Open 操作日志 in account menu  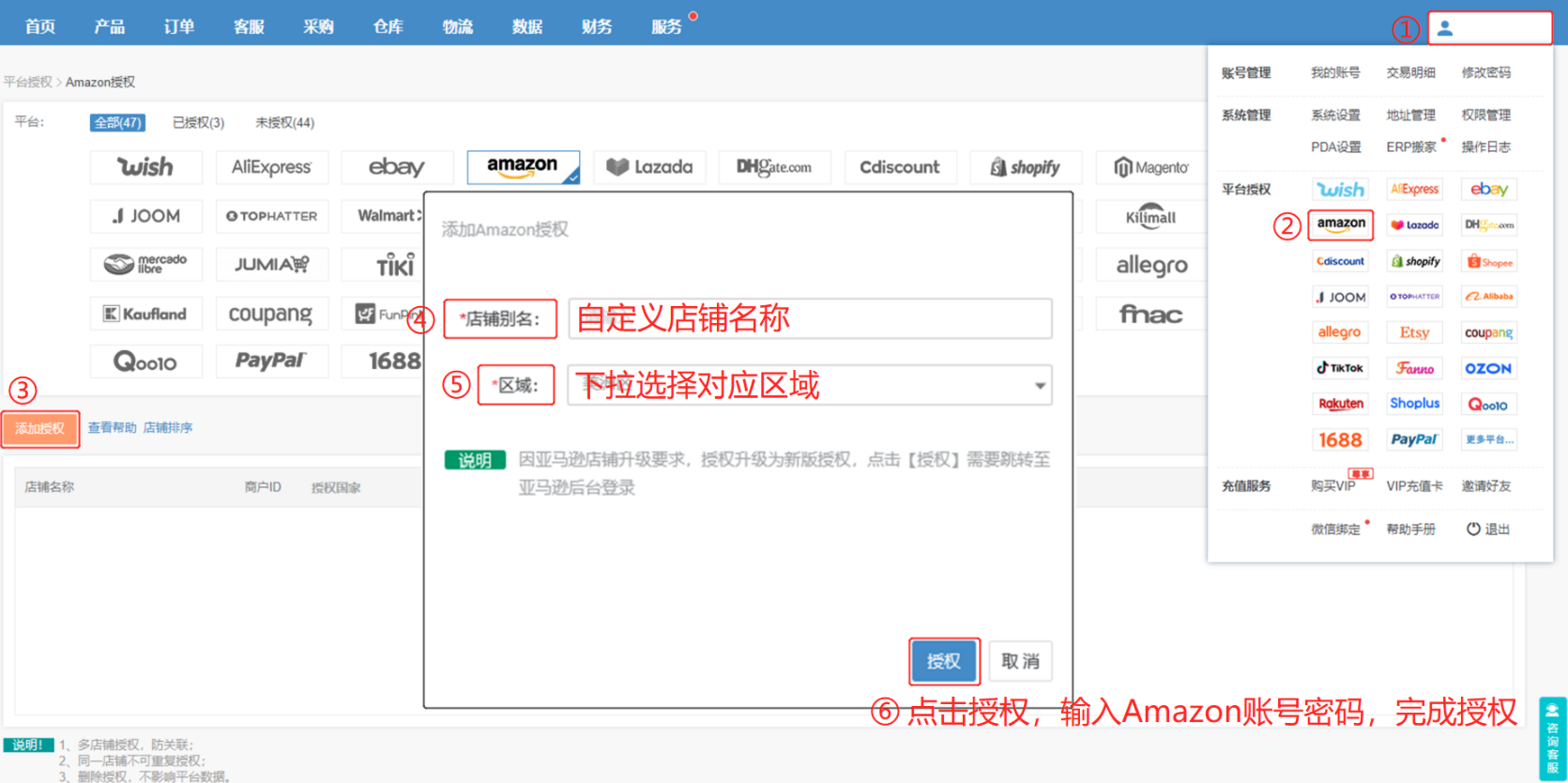(1486, 147)
